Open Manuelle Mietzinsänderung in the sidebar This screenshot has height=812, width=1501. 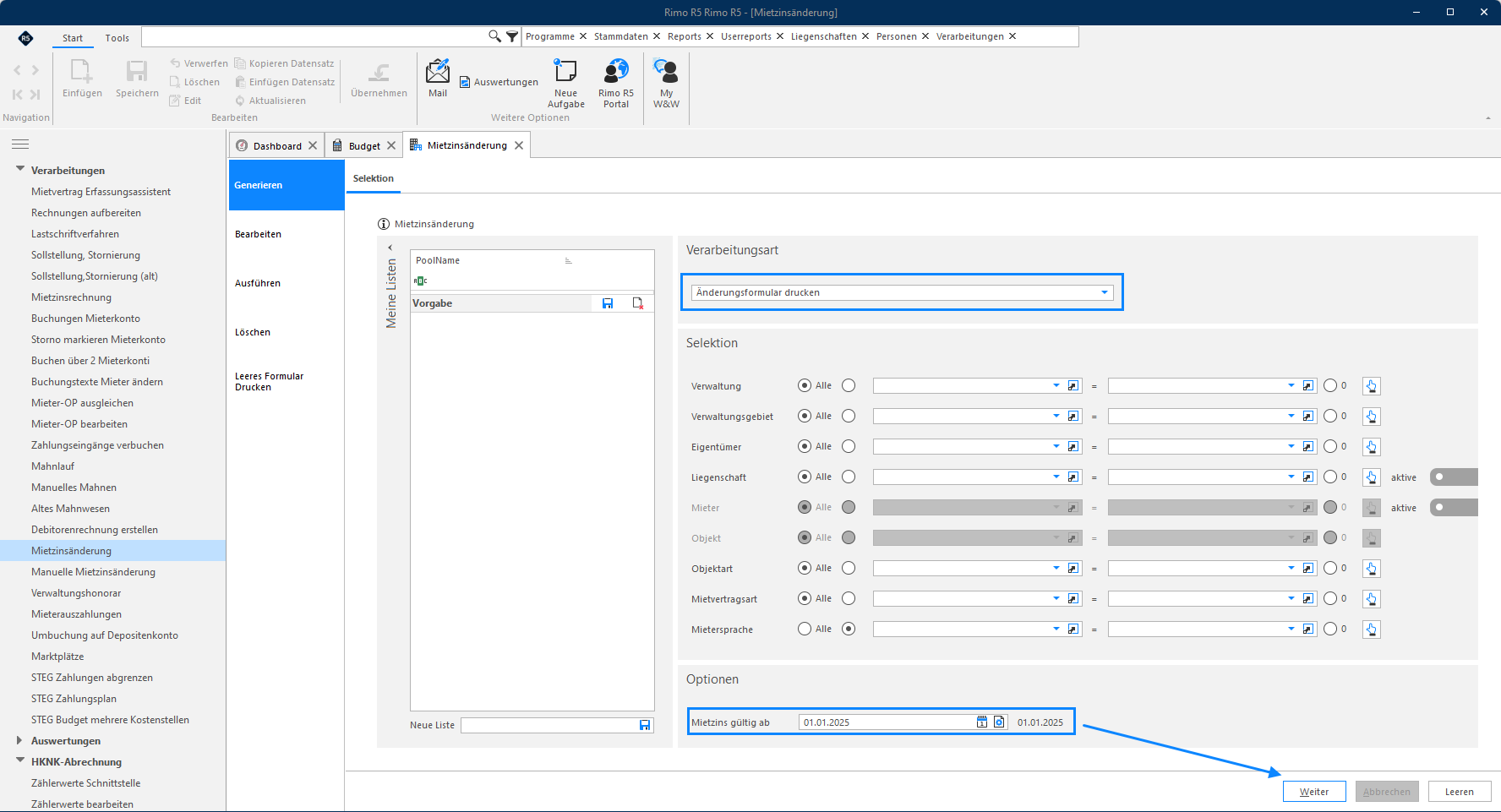[93, 572]
